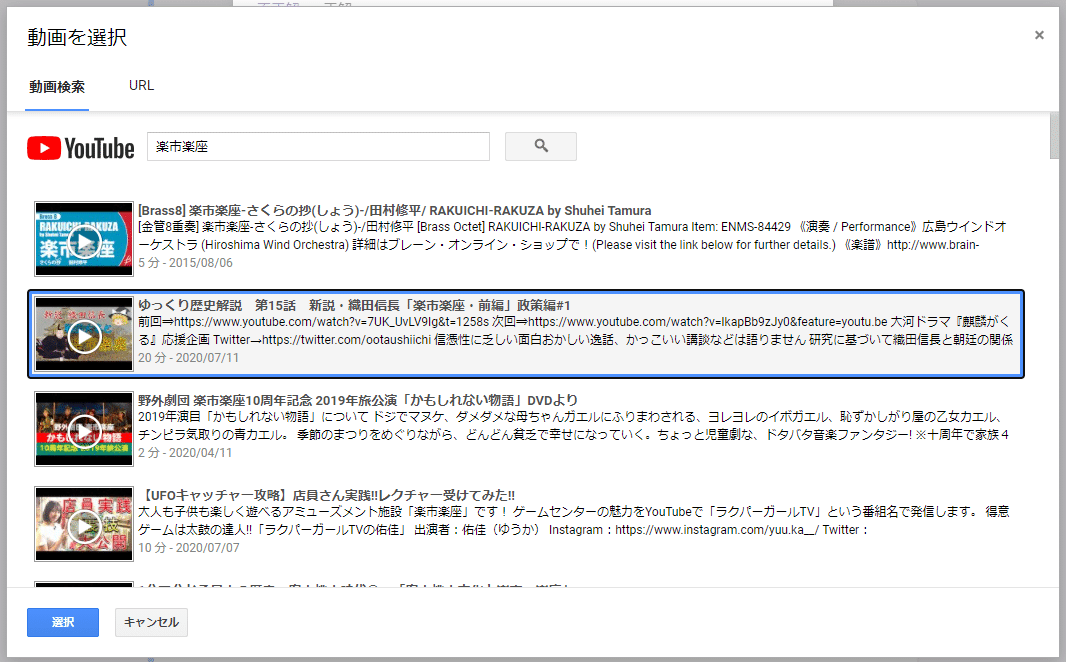Screen dimensions: 1066x662
Task: Click description starting [金管8重奏] 楽市楽座
Action: [x=572, y=236]
